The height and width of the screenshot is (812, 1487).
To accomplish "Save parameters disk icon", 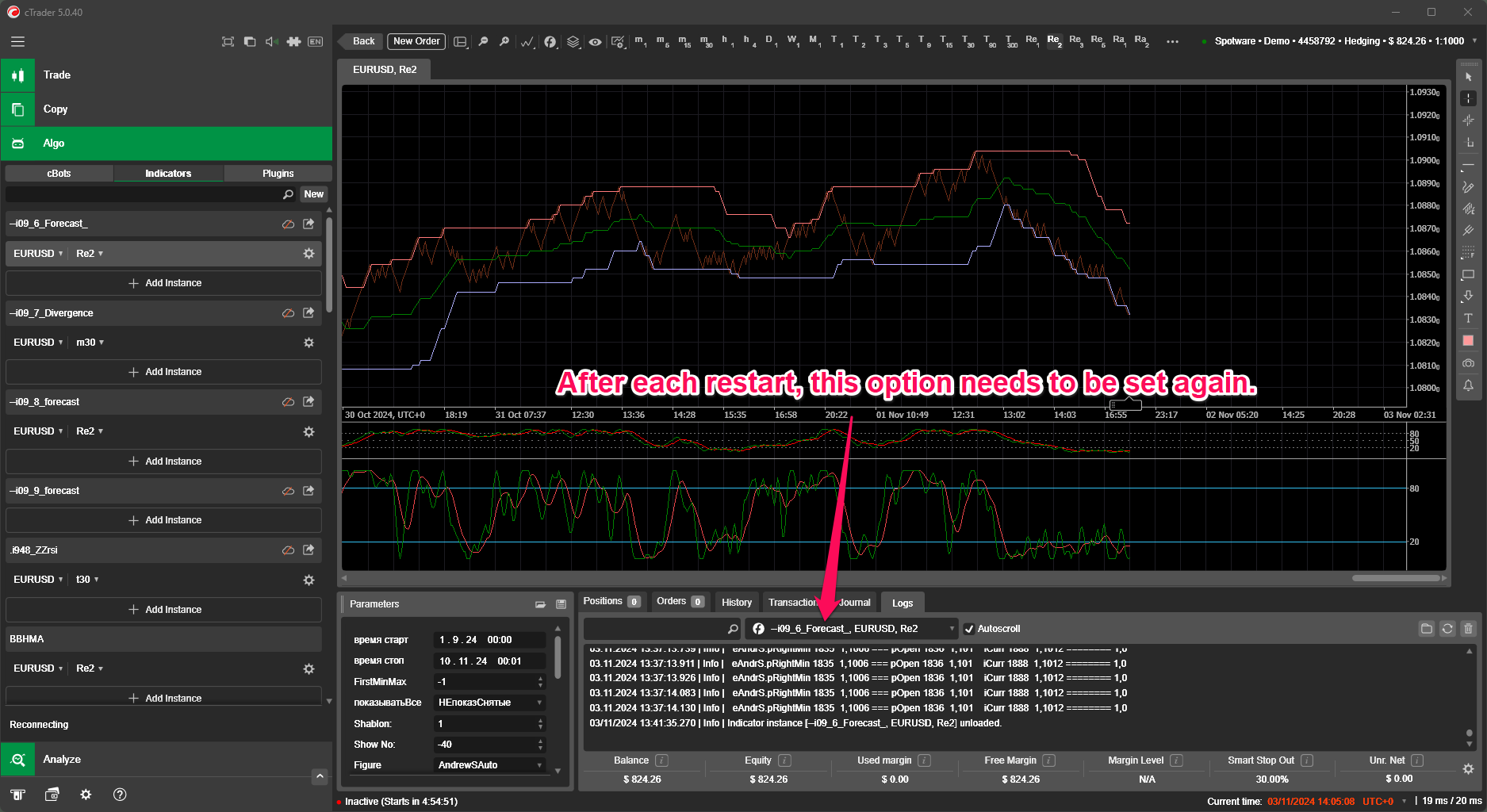I will [561, 604].
